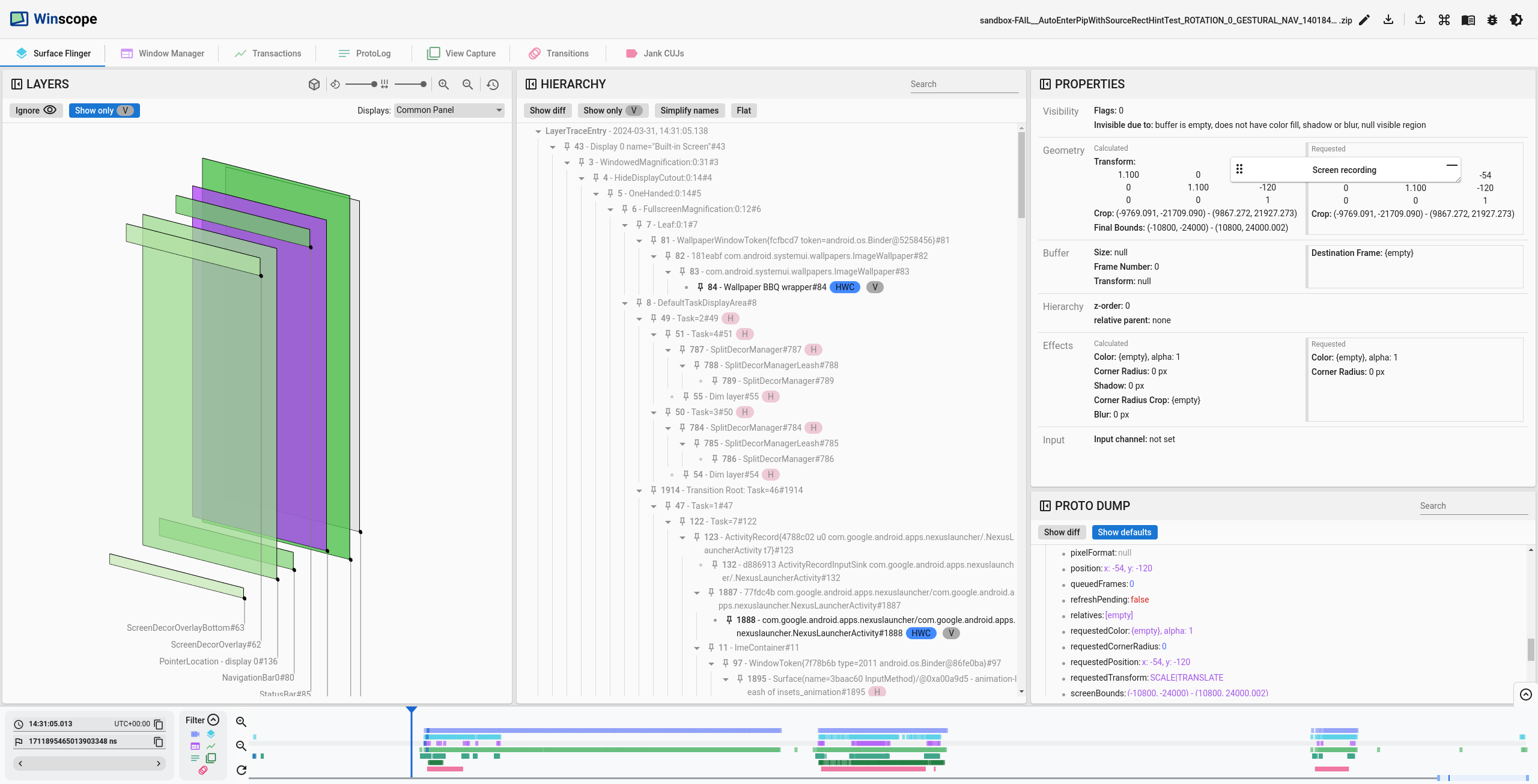Screen dimensions: 1538x784
Task: Click the camera capture View Capture tab icon
Action: pos(432,52)
